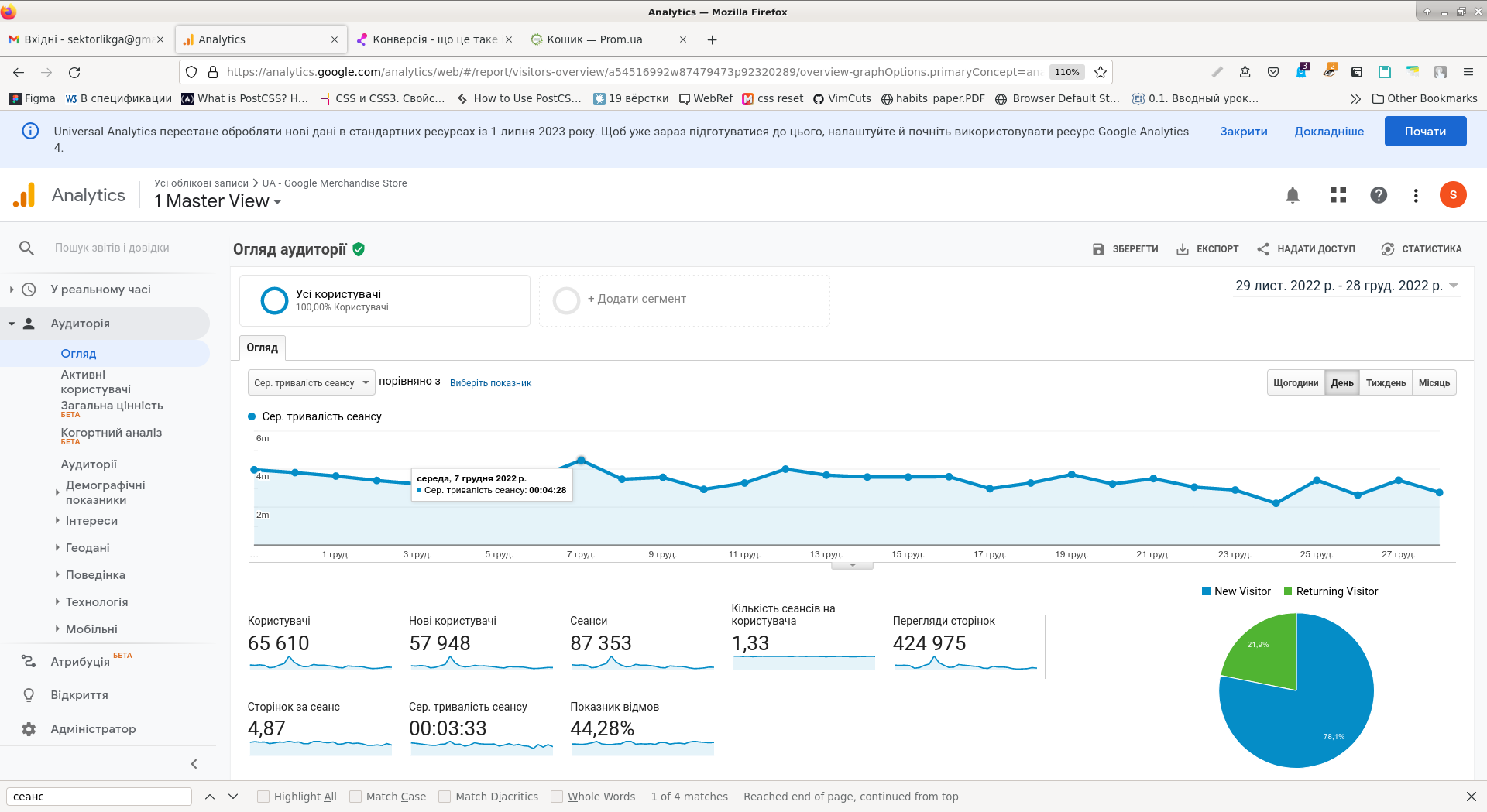The image size is (1487, 812).
Task: Click the search magnifier icon in sidebar
Action: (26, 248)
